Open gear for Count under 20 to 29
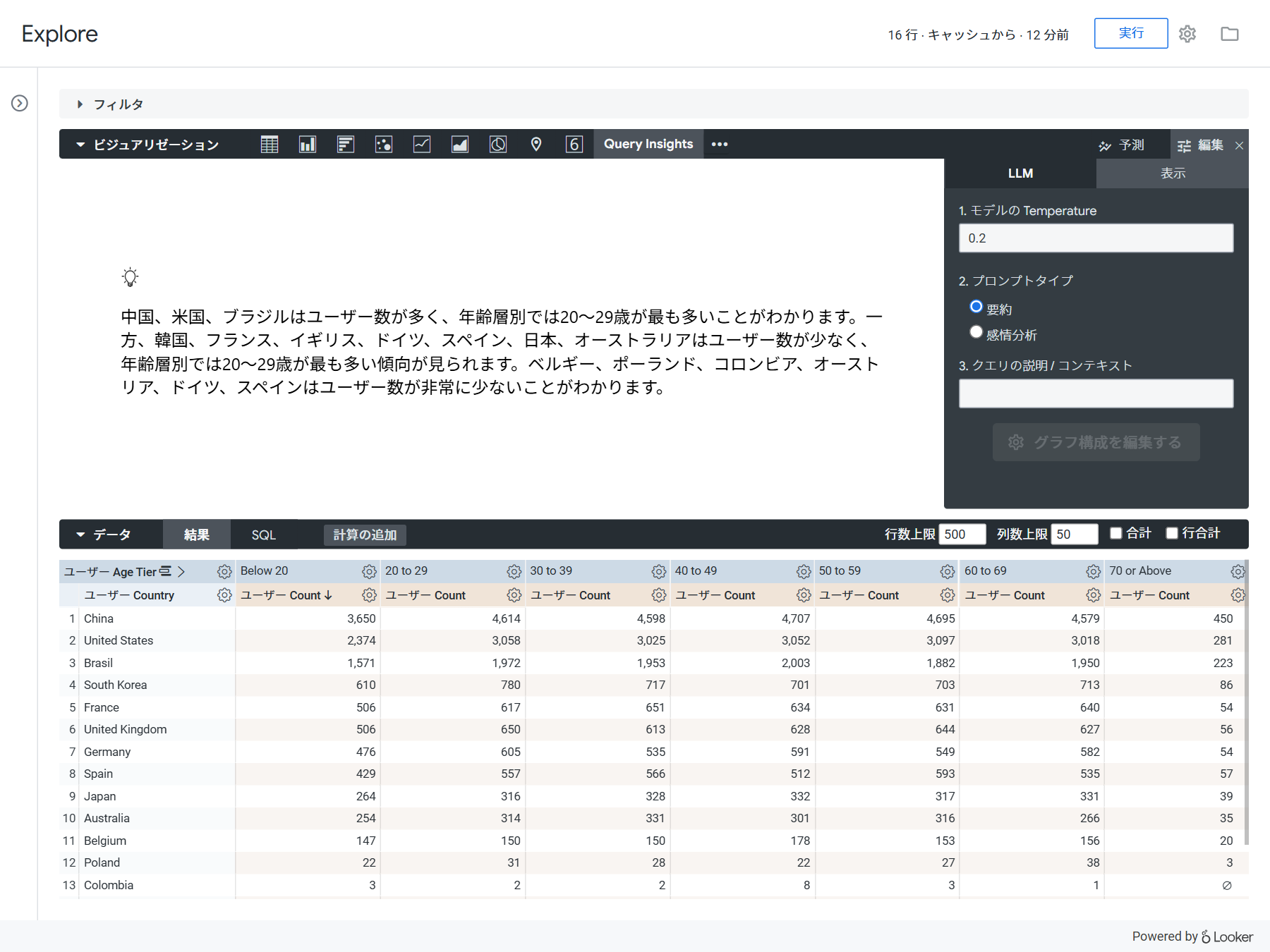 (x=514, y=595)
